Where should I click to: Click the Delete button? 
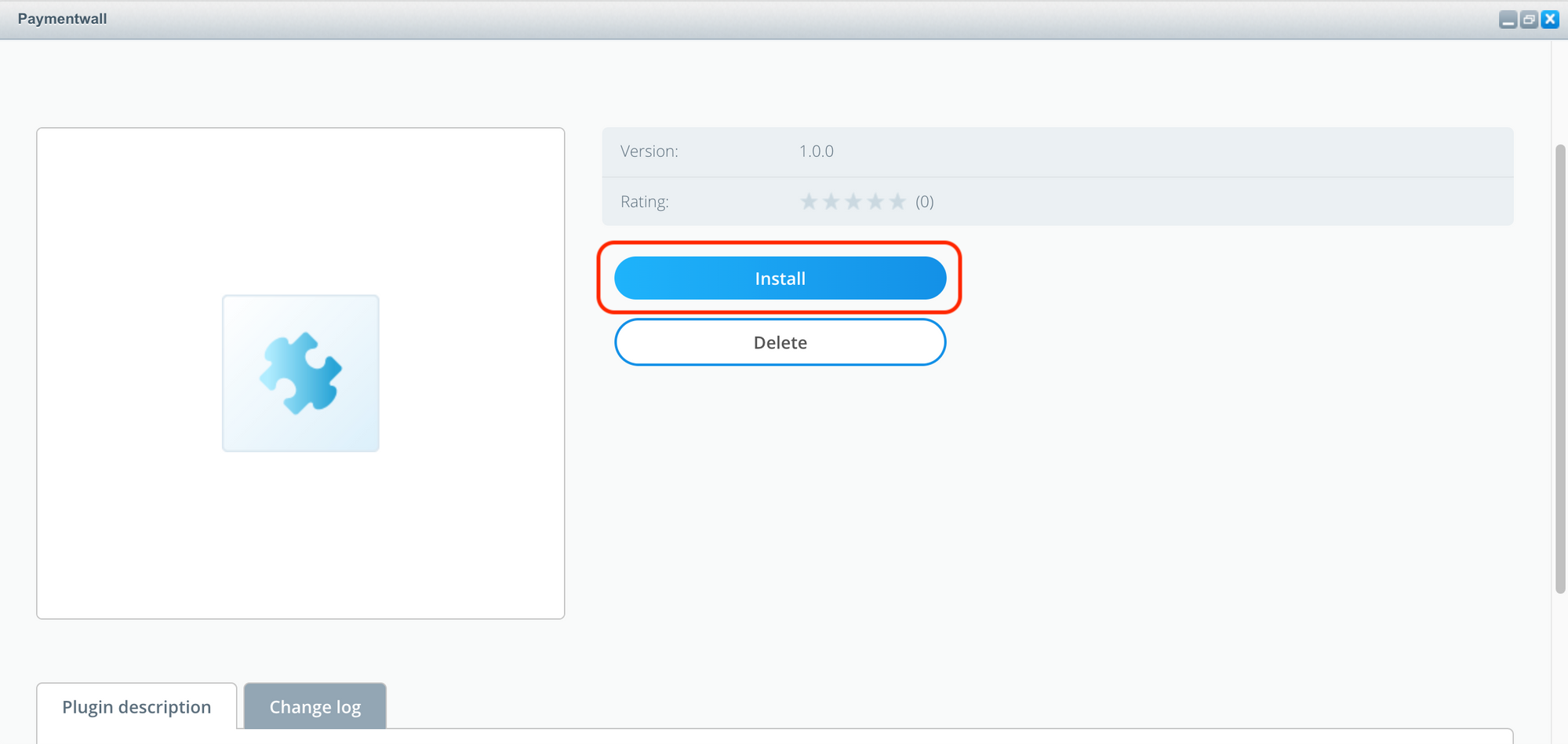pos(780,342)
